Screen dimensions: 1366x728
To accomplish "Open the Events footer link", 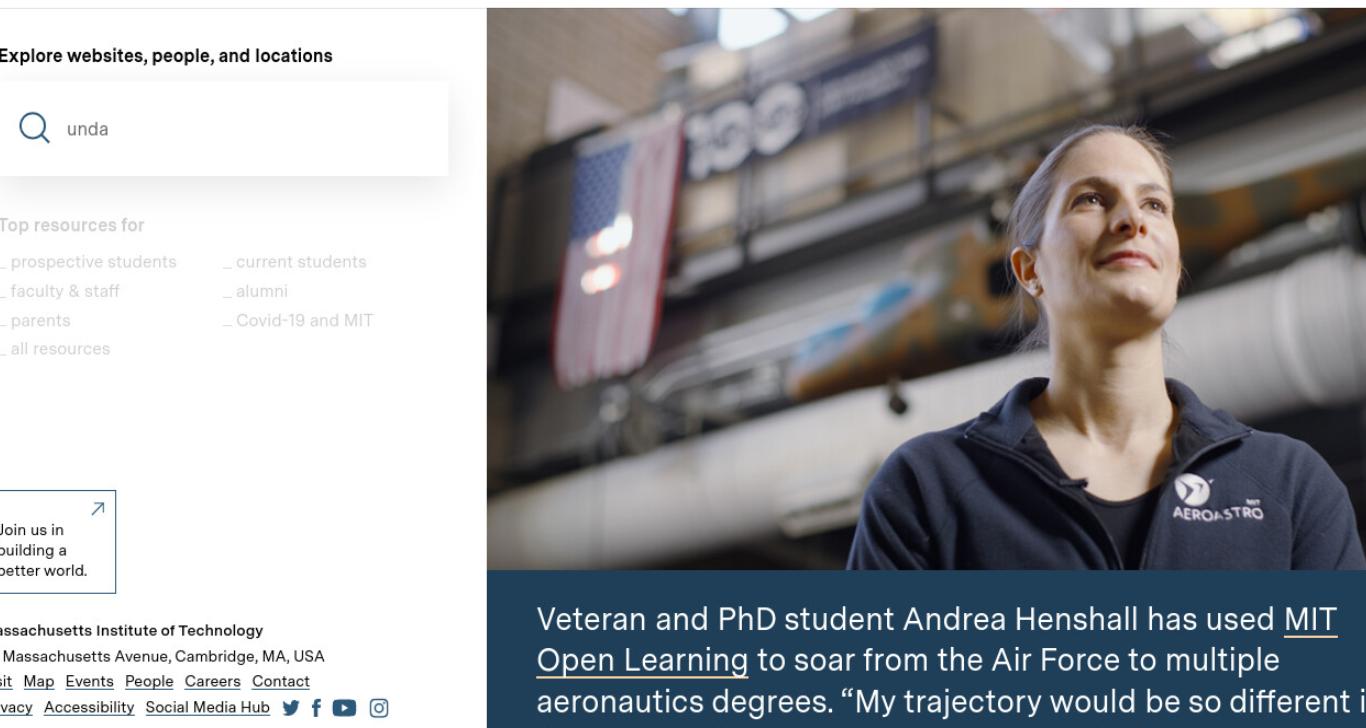I will tap(89, 681).
